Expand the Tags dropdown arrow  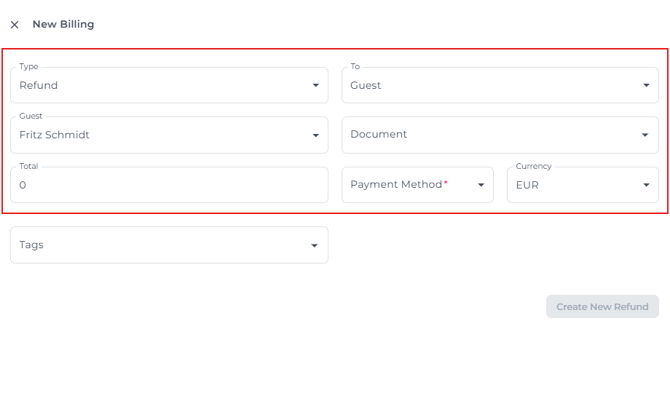(x=315, y=245)
